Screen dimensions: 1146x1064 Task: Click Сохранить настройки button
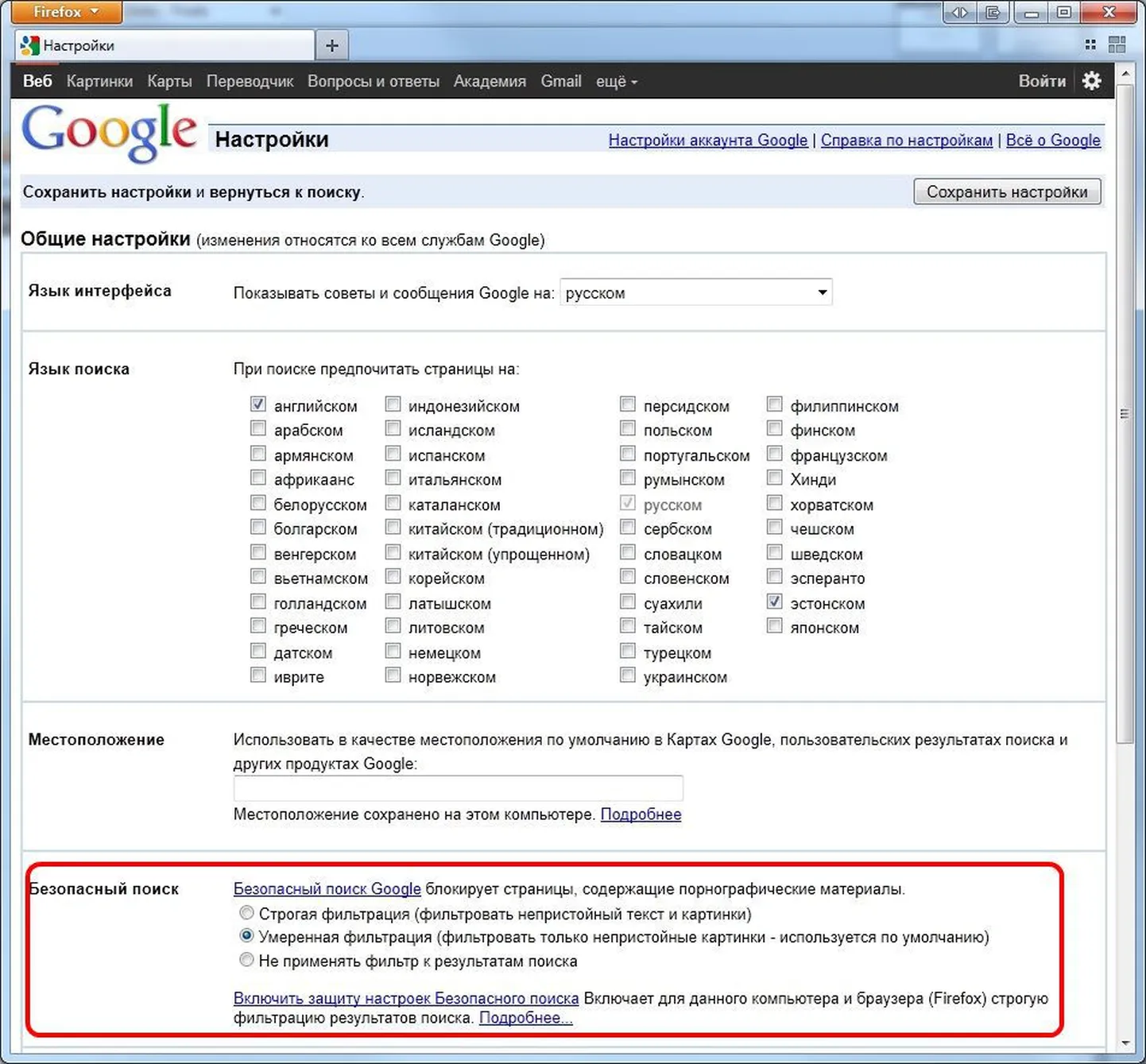click(x=1007, y=192)
